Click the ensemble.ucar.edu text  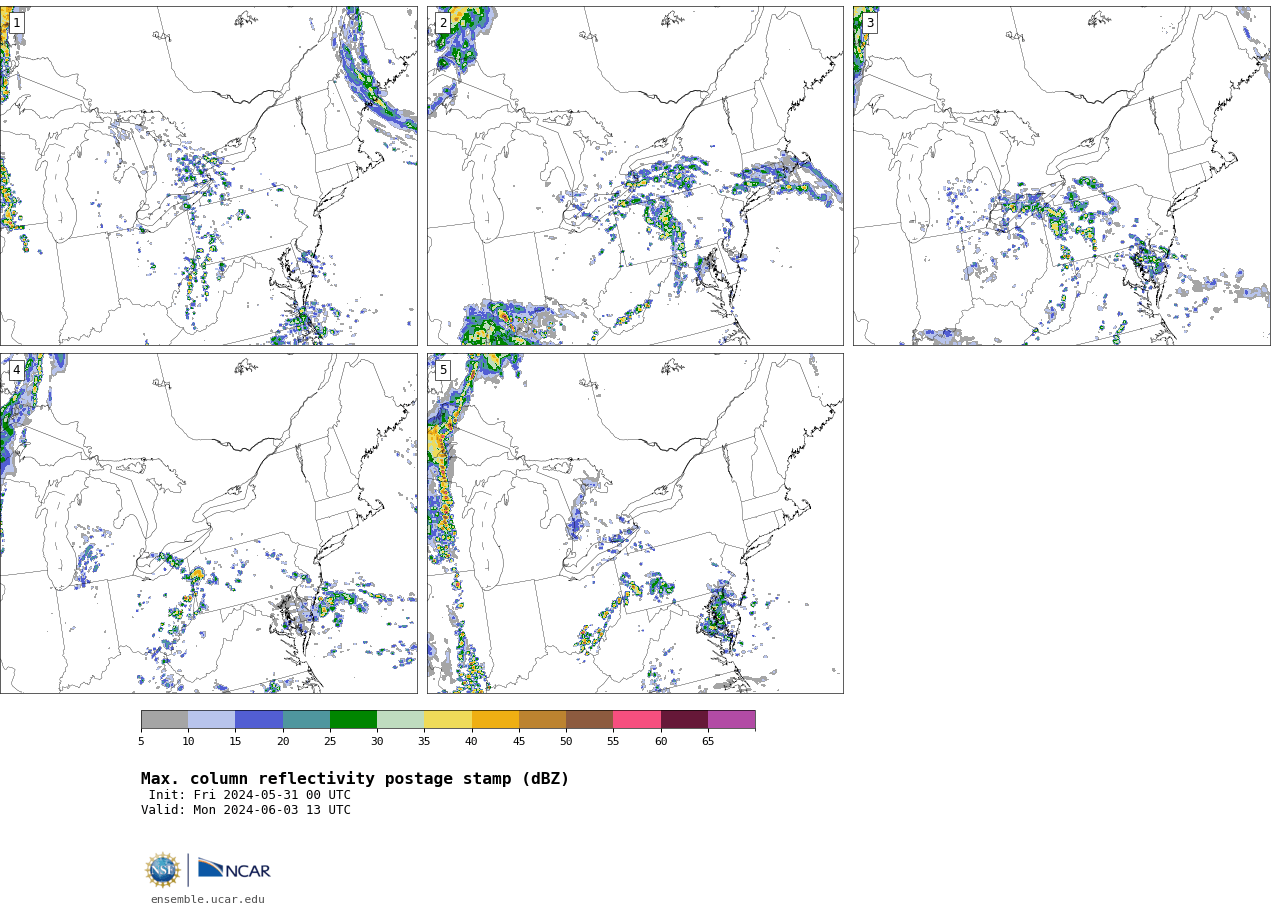[208, 900]
